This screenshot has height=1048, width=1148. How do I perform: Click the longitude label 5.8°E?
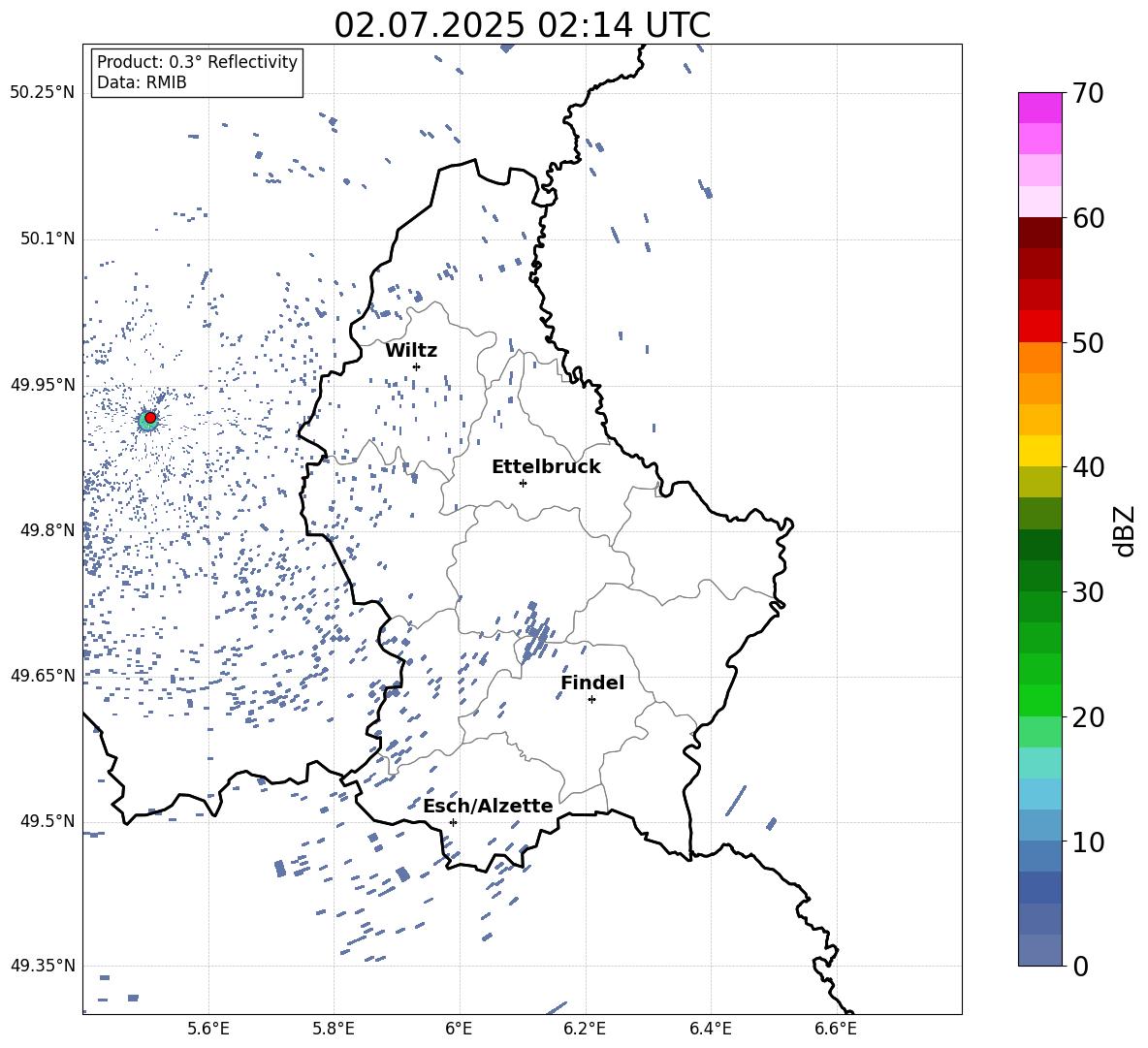334,1029
